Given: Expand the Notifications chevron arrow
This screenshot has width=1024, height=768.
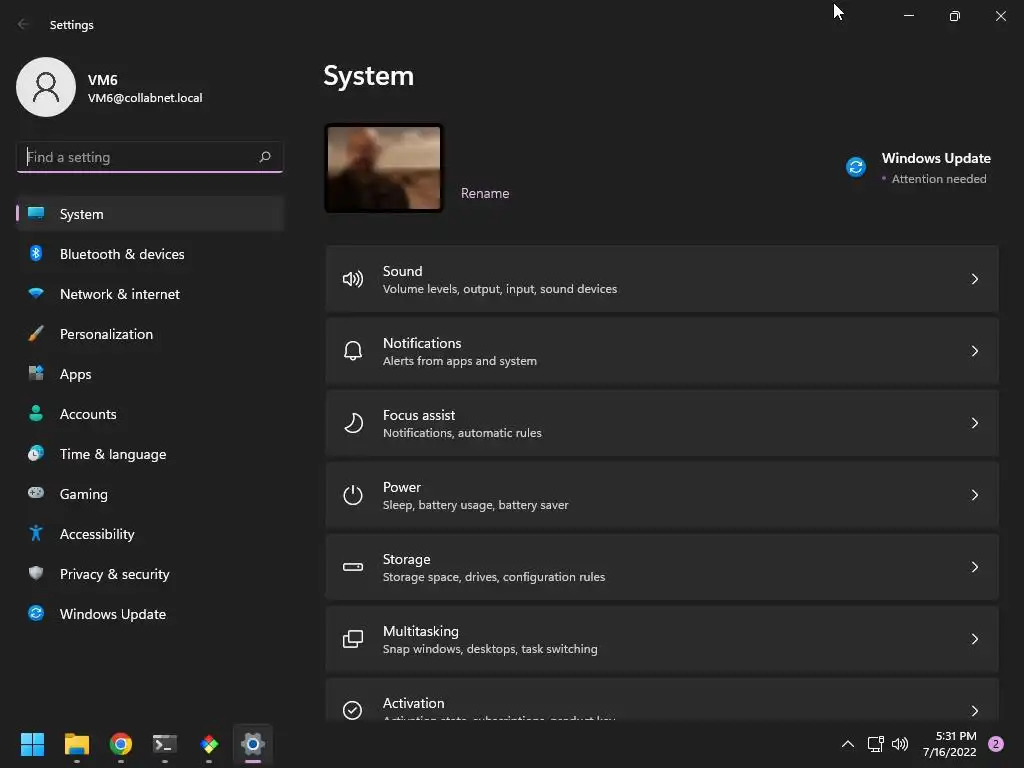Looking at the screenshot, I should click(x=974, y=351).
